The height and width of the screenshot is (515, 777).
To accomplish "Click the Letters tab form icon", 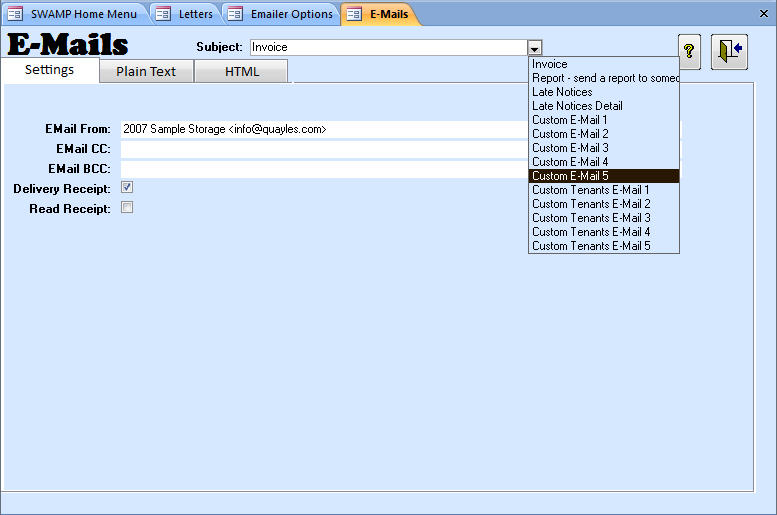I will point(163,14).
